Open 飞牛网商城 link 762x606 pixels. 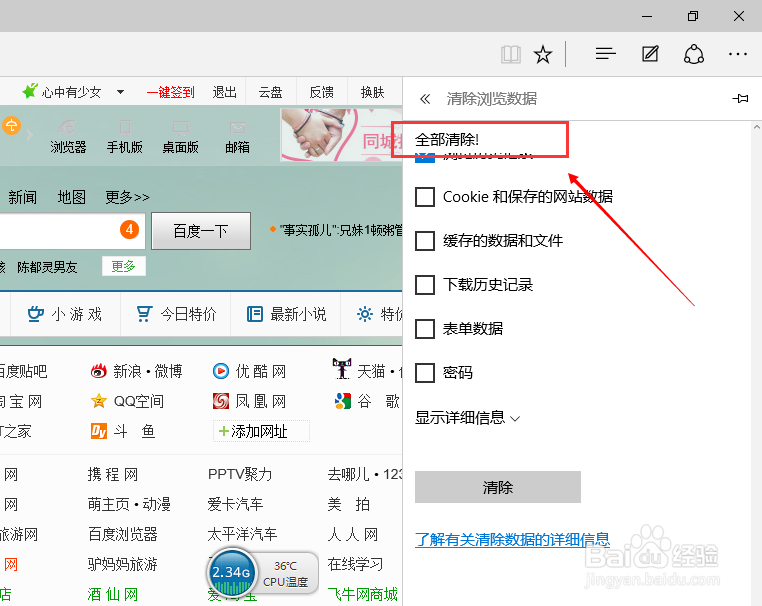(363, 594)
